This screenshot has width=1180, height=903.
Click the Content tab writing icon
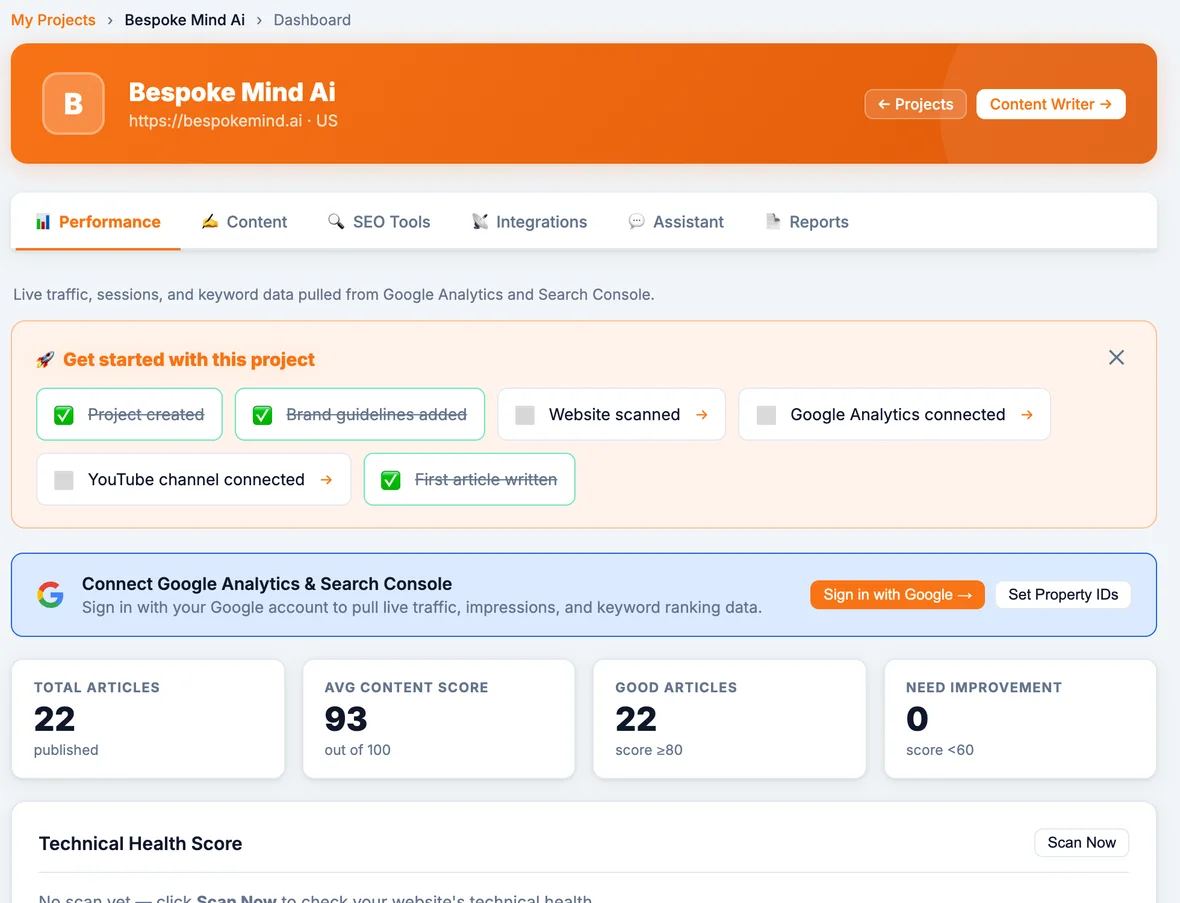pyautogui.click(x=210, y=221)
